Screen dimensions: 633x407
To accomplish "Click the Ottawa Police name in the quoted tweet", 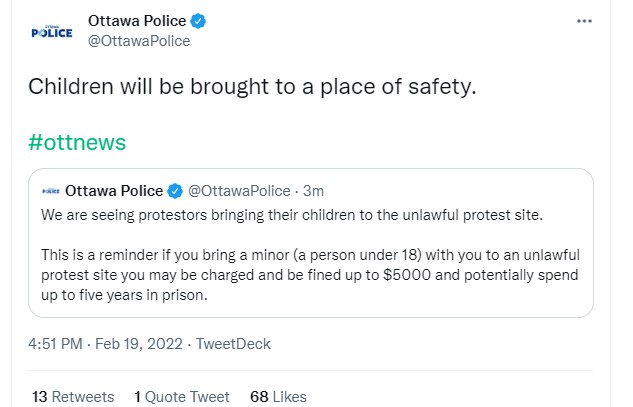I will [113, 190].
